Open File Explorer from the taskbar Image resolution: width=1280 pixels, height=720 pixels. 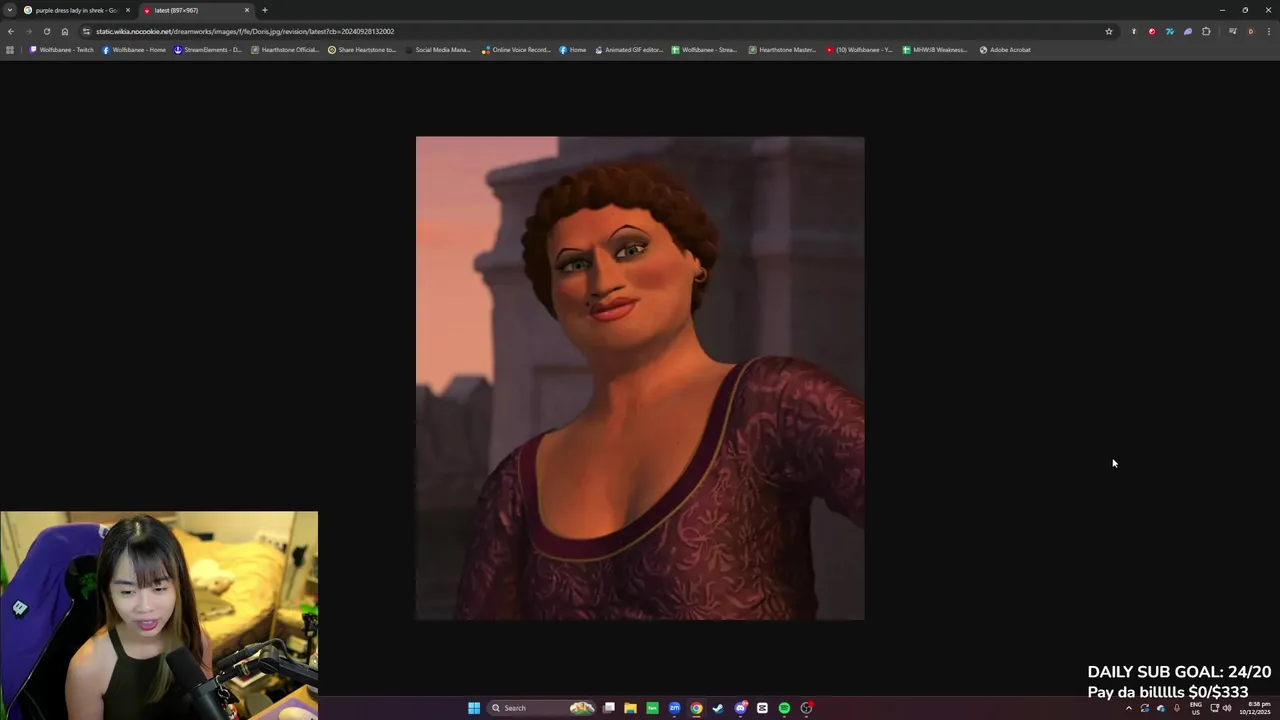pyautogui.click(x=630, y=708)
